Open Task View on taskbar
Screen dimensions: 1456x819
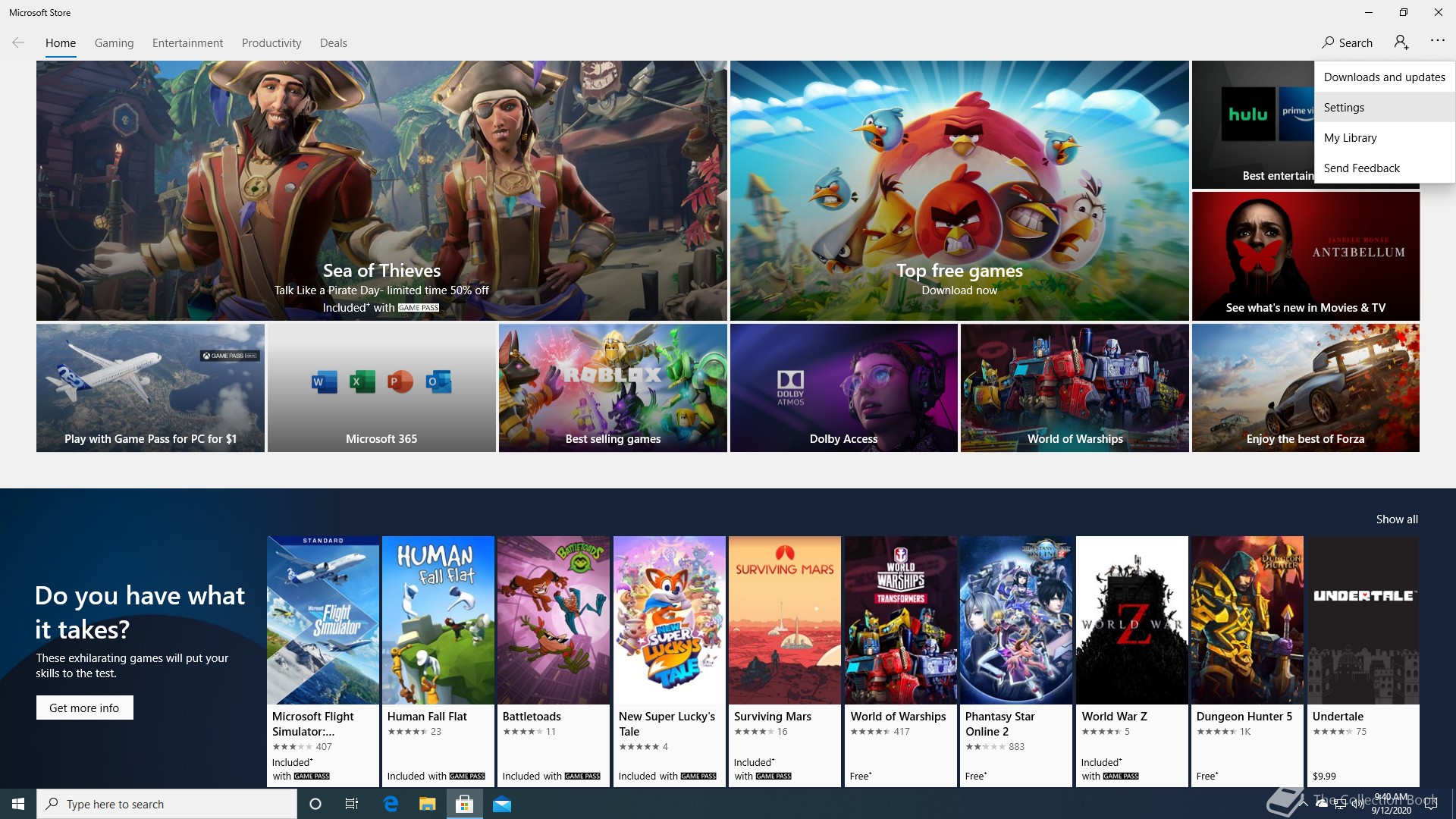(x=352, y=804)
